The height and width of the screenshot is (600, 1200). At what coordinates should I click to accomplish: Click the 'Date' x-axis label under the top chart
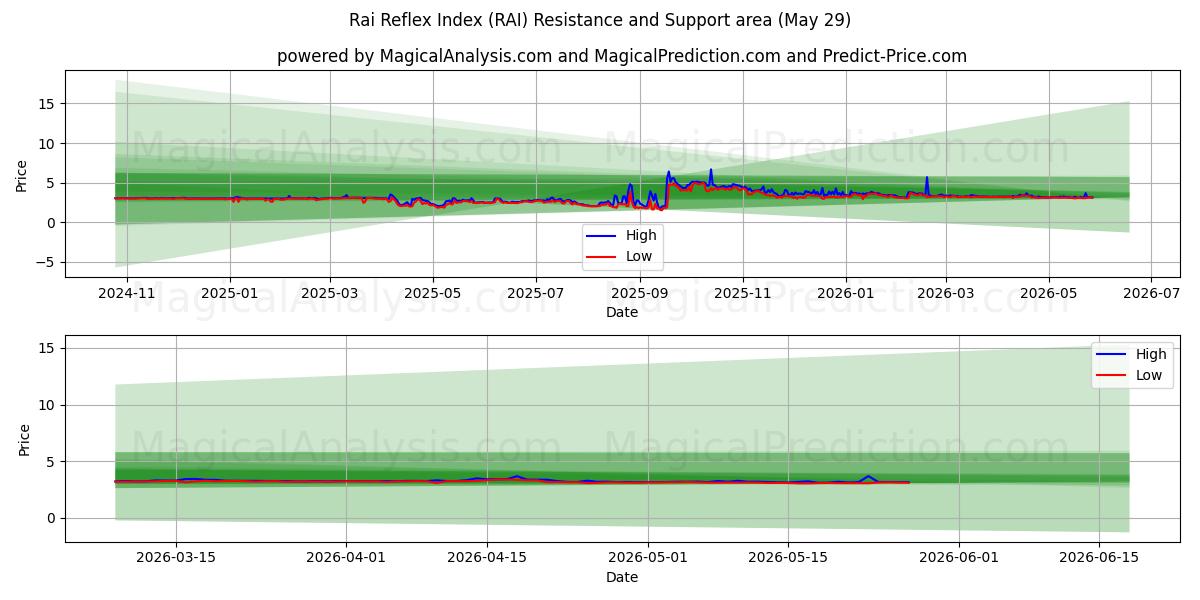[x=622, y=313]
